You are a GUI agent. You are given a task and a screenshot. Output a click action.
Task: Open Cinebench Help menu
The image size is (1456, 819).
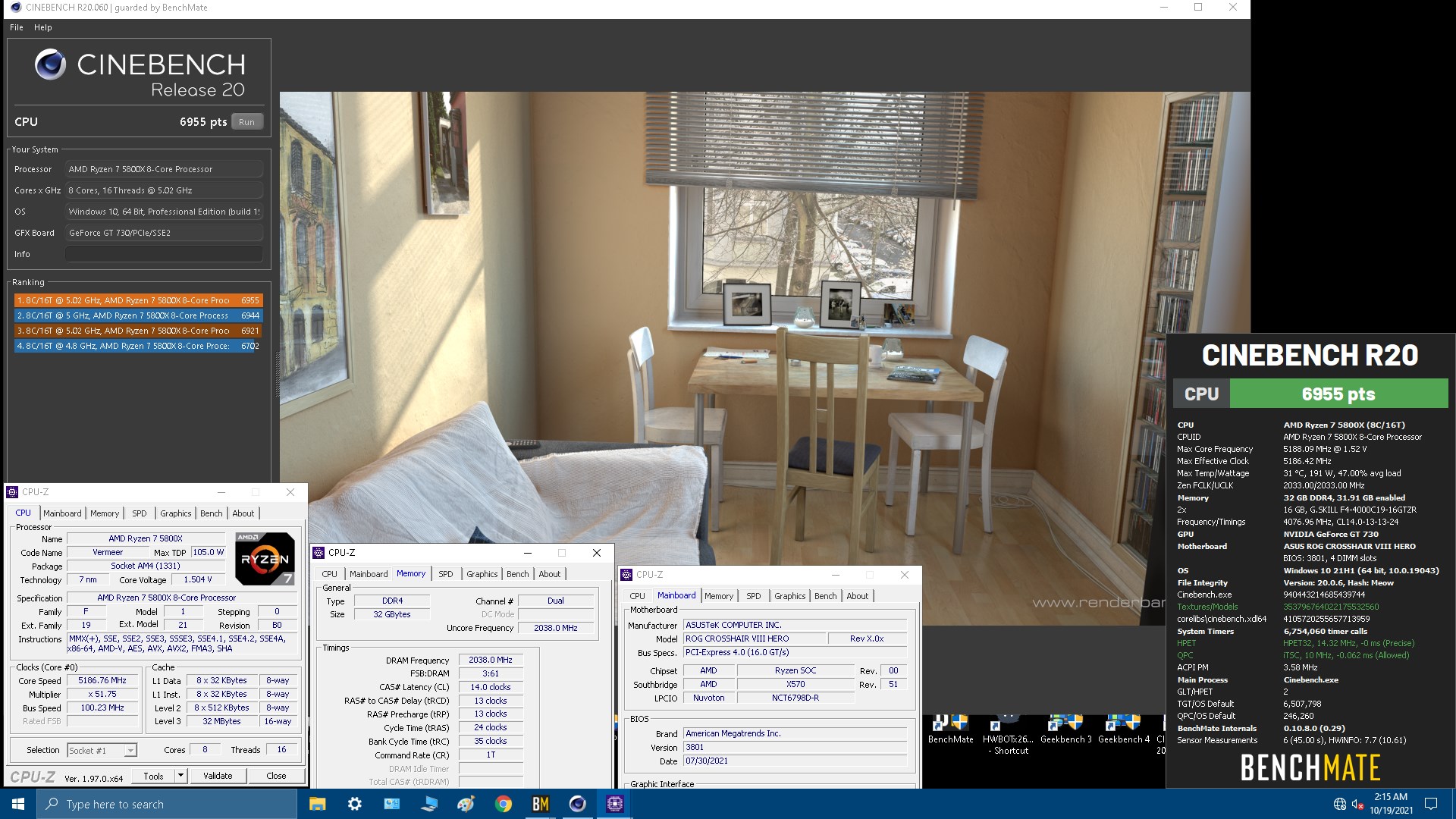(43, 27)
